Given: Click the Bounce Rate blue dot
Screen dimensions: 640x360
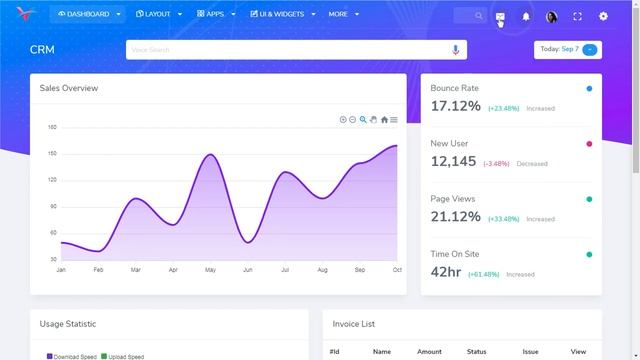Looking at the screenshot, I should point(589,89).
